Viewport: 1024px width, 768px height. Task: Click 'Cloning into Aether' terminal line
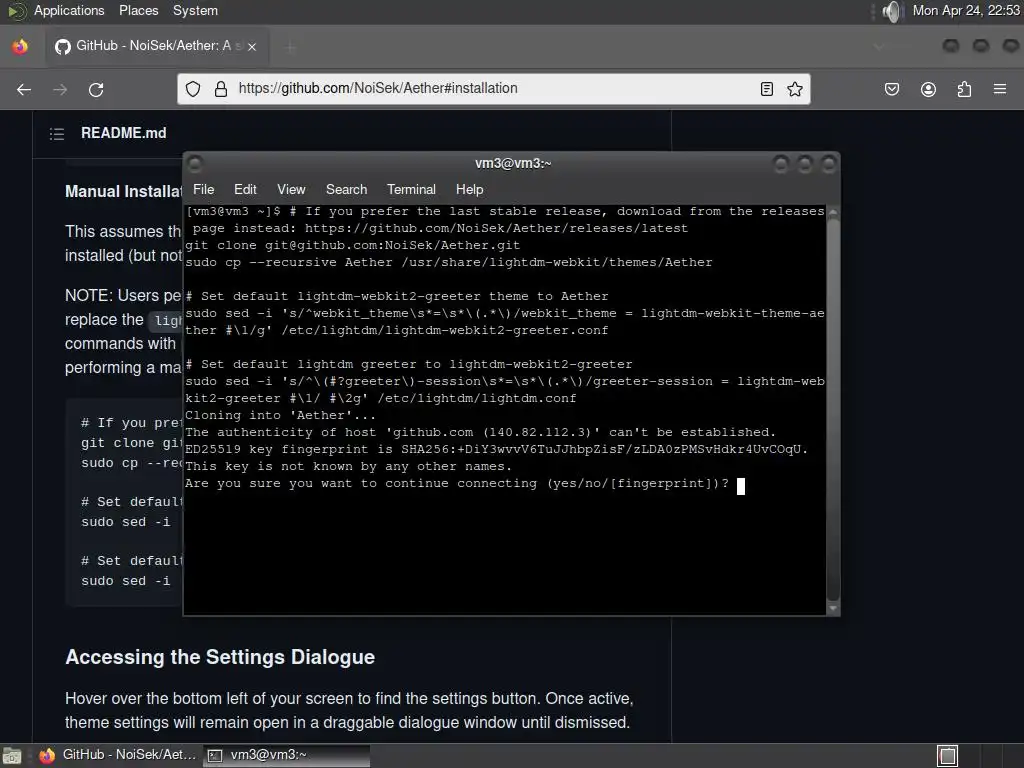coord(280,415)
